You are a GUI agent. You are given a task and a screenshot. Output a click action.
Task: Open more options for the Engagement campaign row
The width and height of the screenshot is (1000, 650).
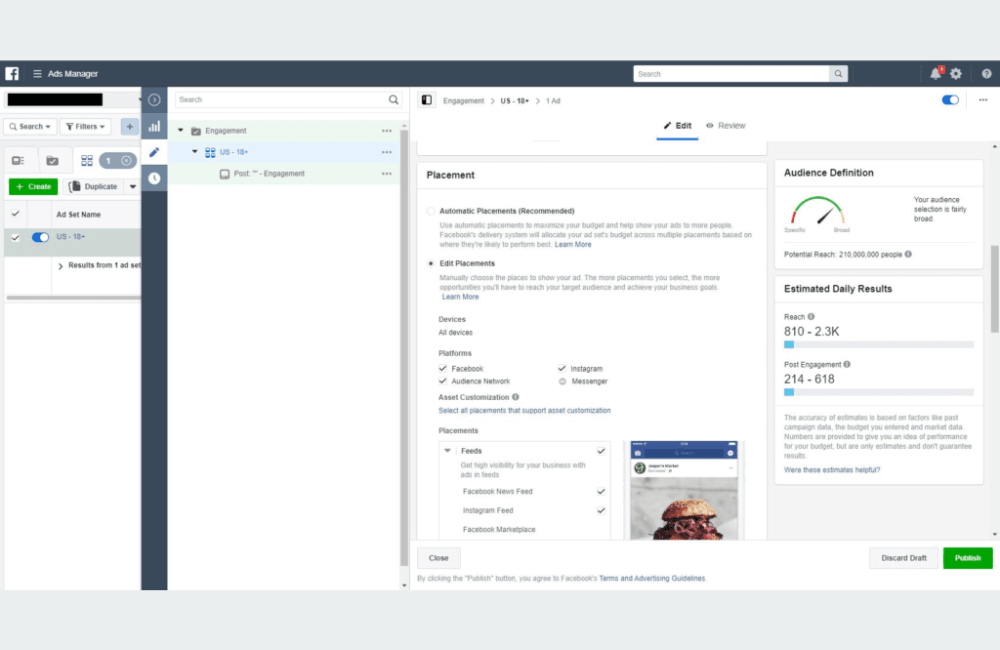(x=386, y=131)
